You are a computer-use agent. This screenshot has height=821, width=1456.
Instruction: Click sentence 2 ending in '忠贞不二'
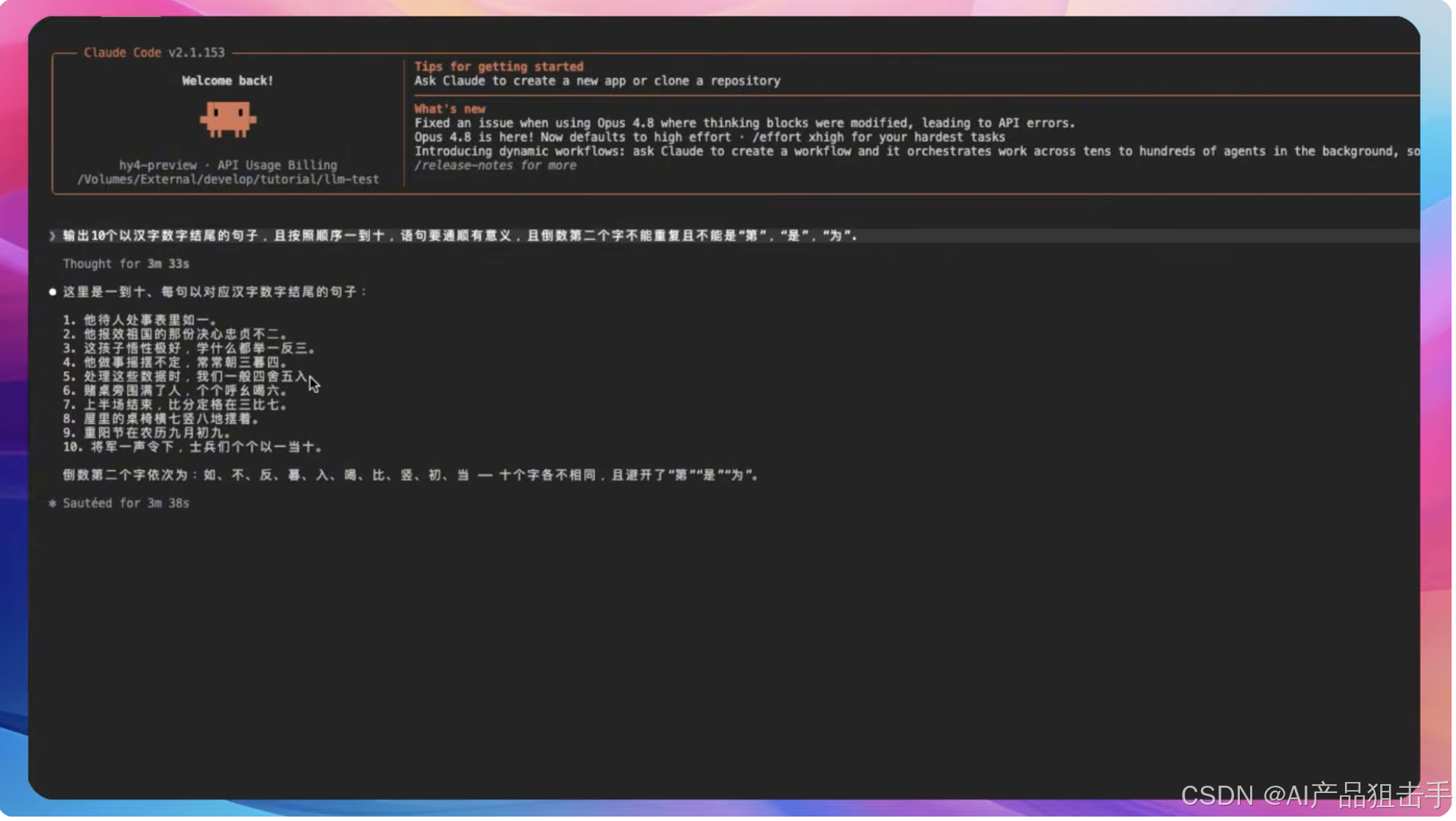pos(175,335)
